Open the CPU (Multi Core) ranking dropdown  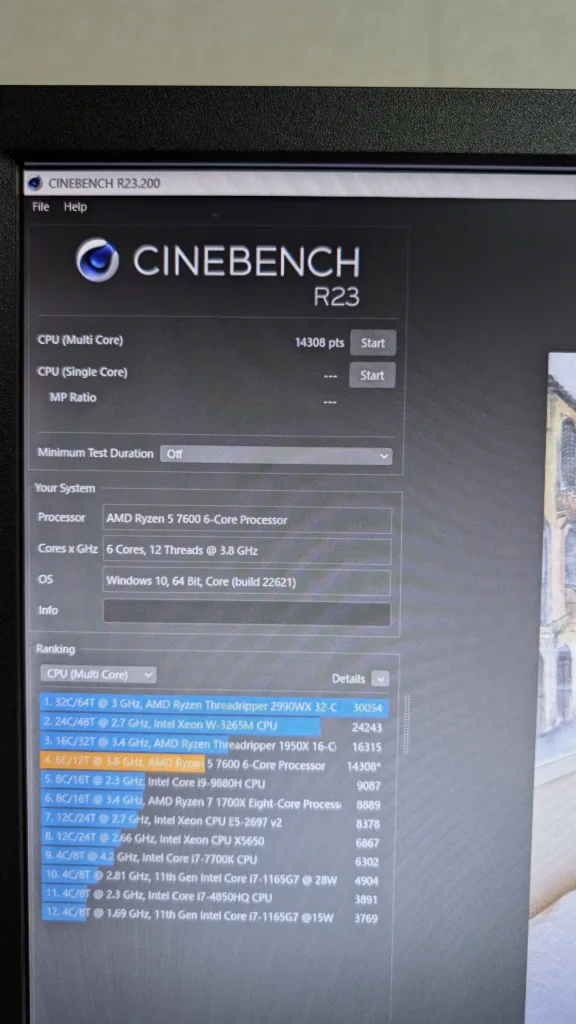coord(99,675)
